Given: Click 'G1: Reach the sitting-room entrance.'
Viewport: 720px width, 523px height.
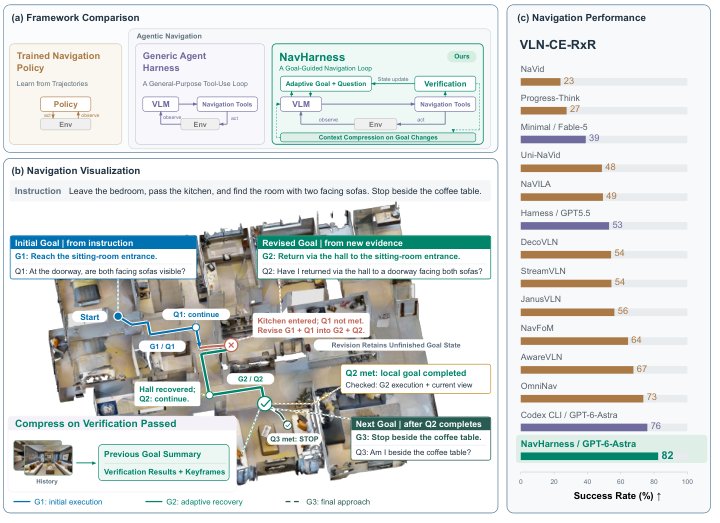Looking at the screenshot, I should pos(86,256).
